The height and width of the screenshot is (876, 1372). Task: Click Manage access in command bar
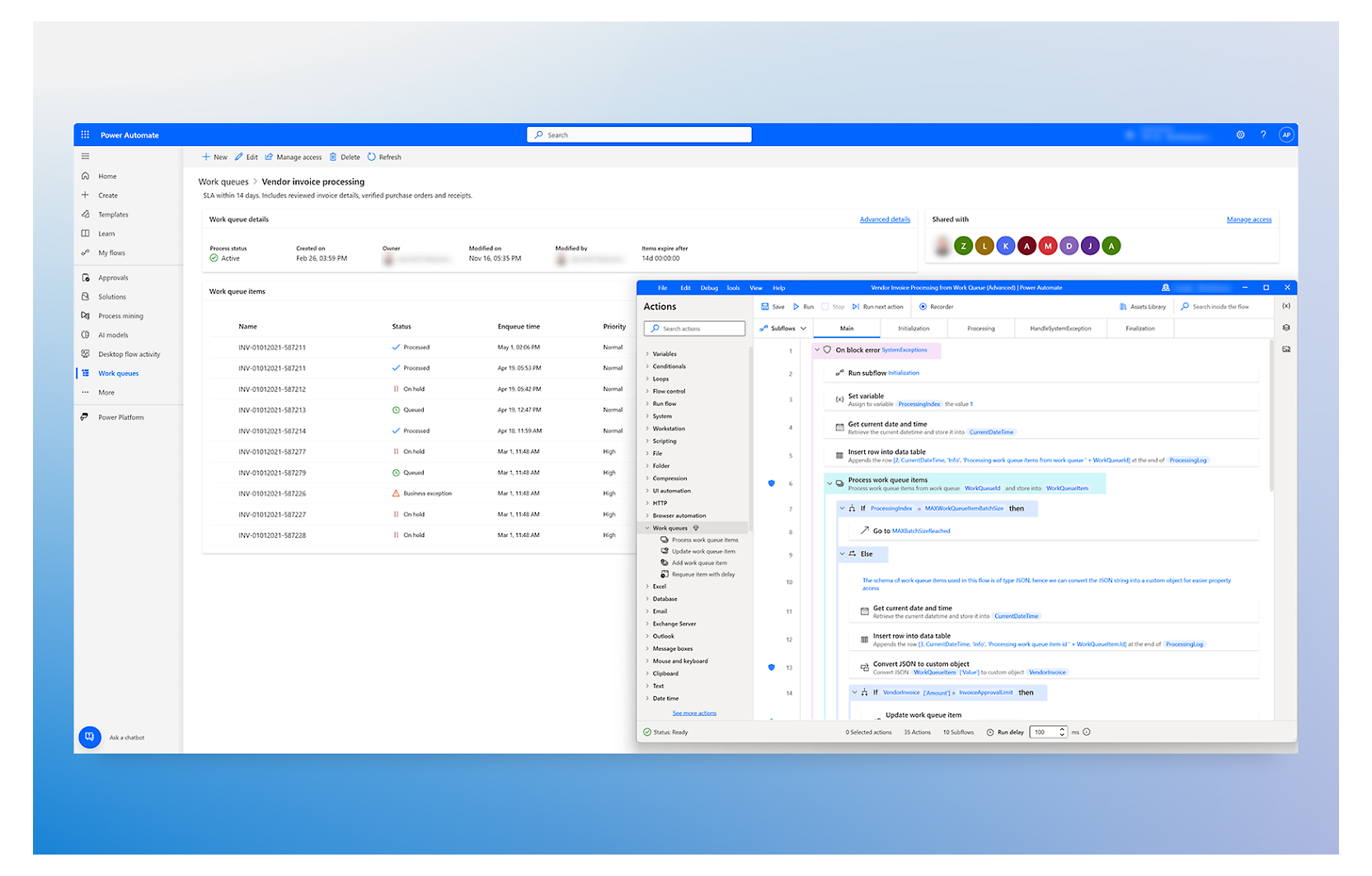(293, 157)
